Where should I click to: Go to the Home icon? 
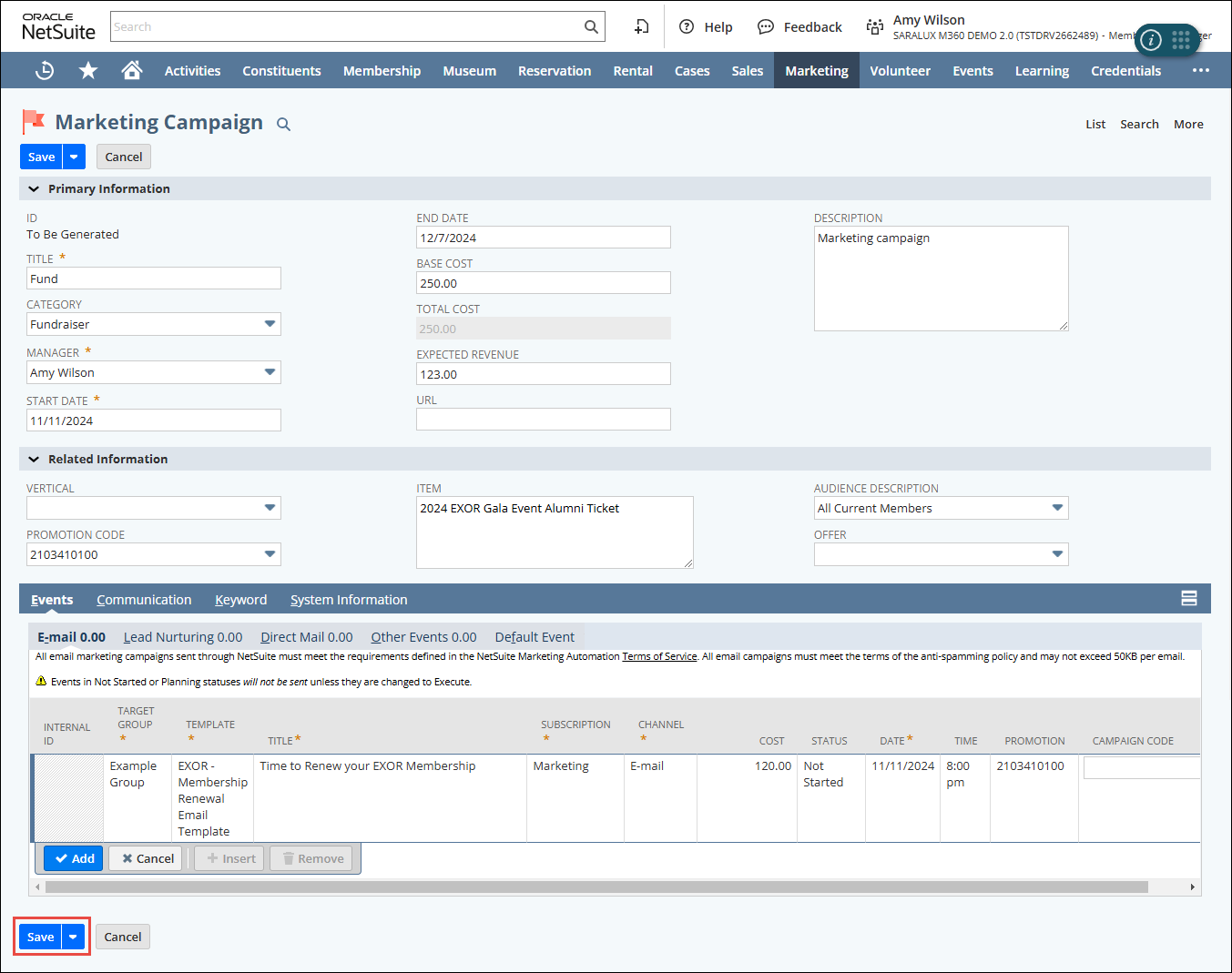click(132, 70)
